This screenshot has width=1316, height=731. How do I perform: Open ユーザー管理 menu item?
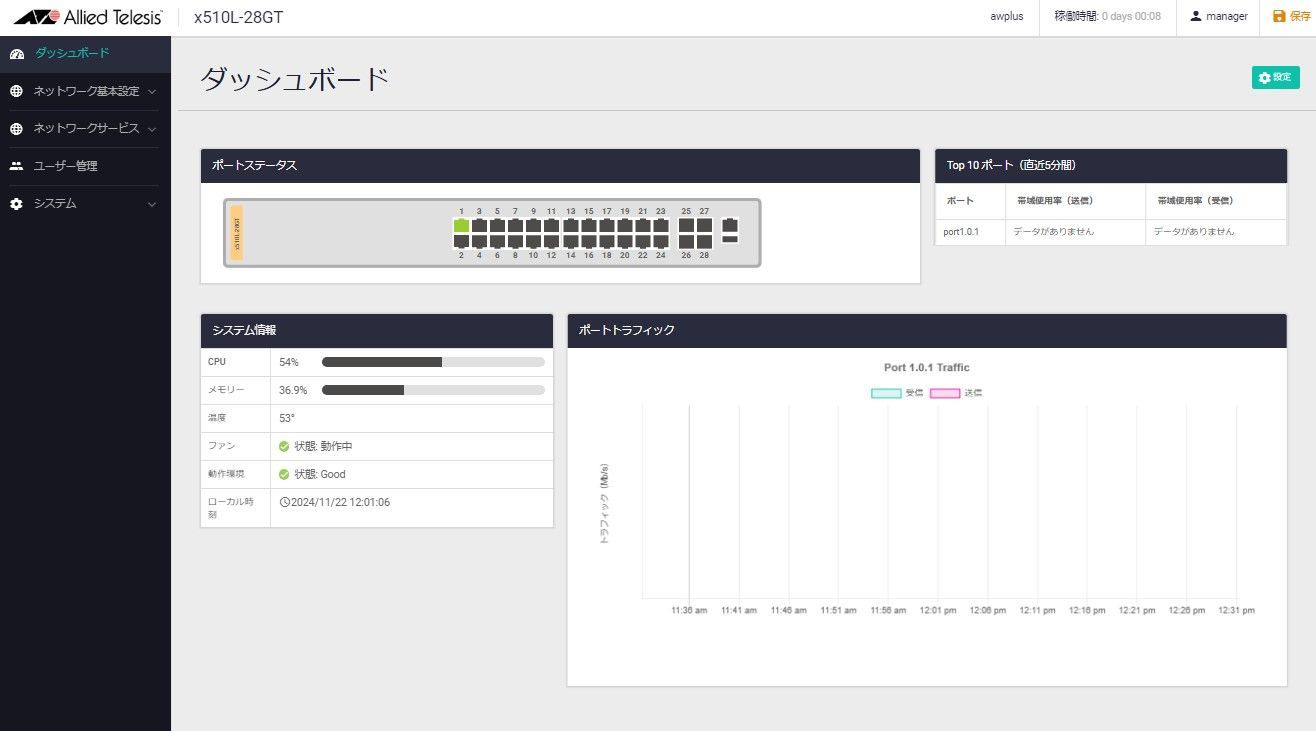[85, 166]
